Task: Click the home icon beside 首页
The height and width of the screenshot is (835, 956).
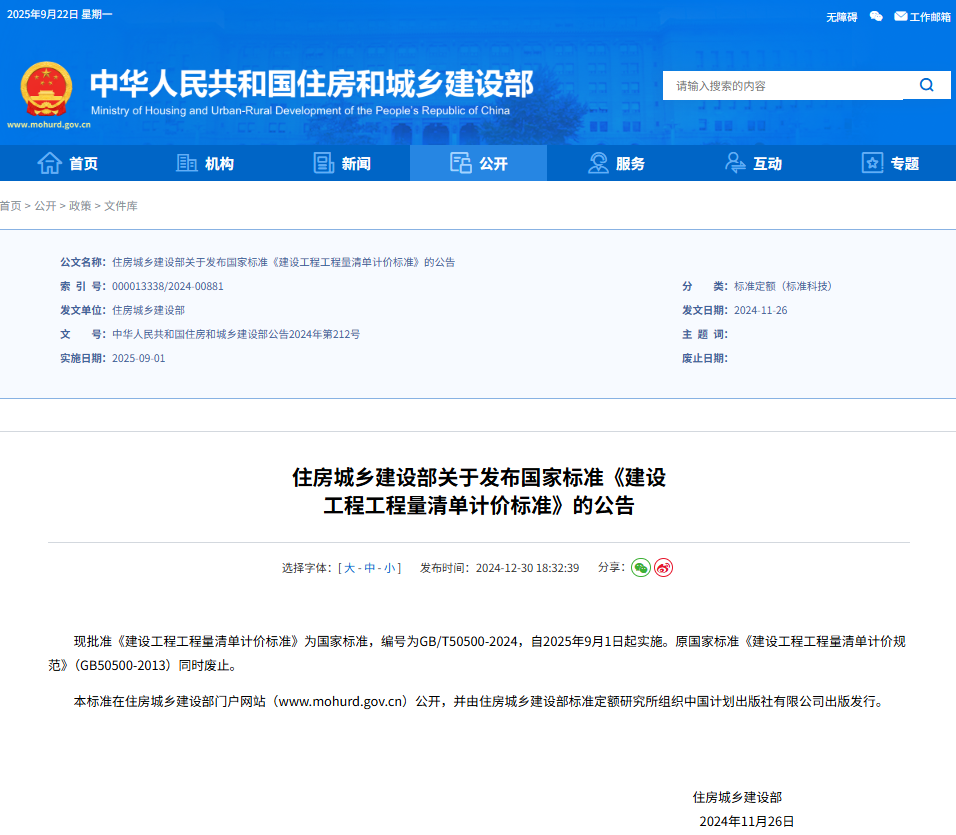Action: (48, 163)
